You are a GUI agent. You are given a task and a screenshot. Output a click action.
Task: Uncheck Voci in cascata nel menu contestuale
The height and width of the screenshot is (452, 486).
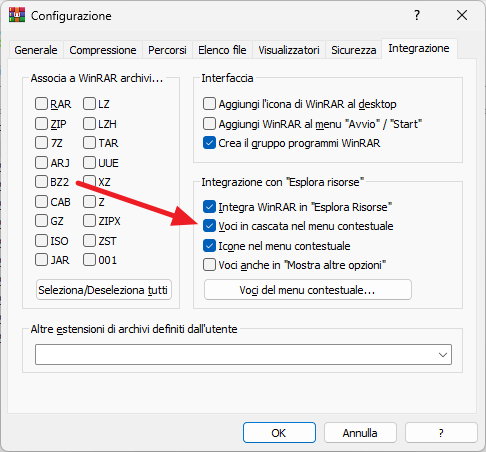(x=209, y=226)
